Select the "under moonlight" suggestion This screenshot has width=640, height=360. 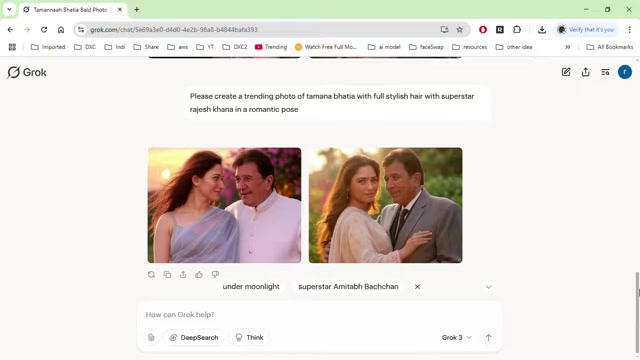[x=251, y=287]
